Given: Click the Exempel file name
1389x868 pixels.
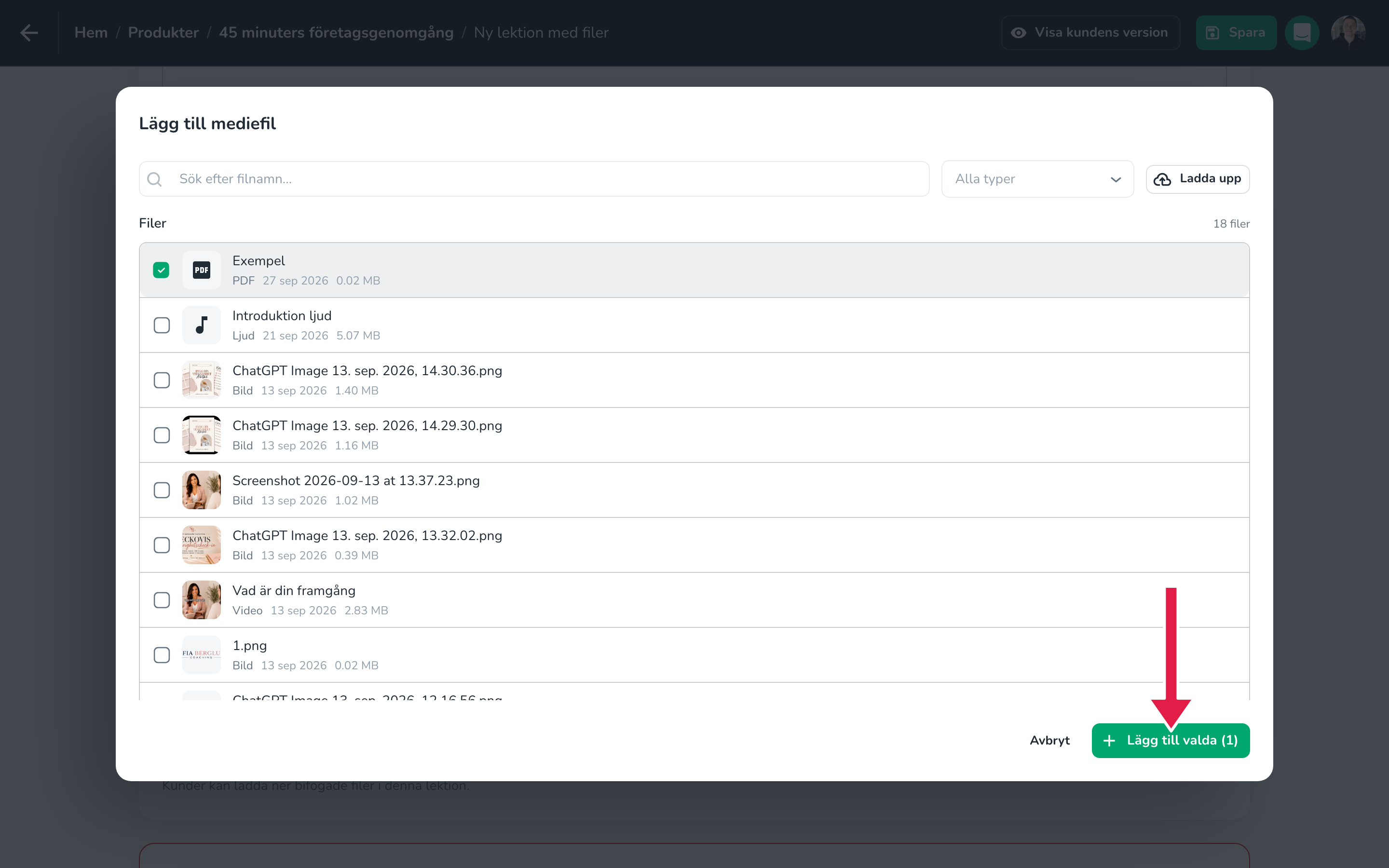Looking at the screenshot, I should (259, 261).
